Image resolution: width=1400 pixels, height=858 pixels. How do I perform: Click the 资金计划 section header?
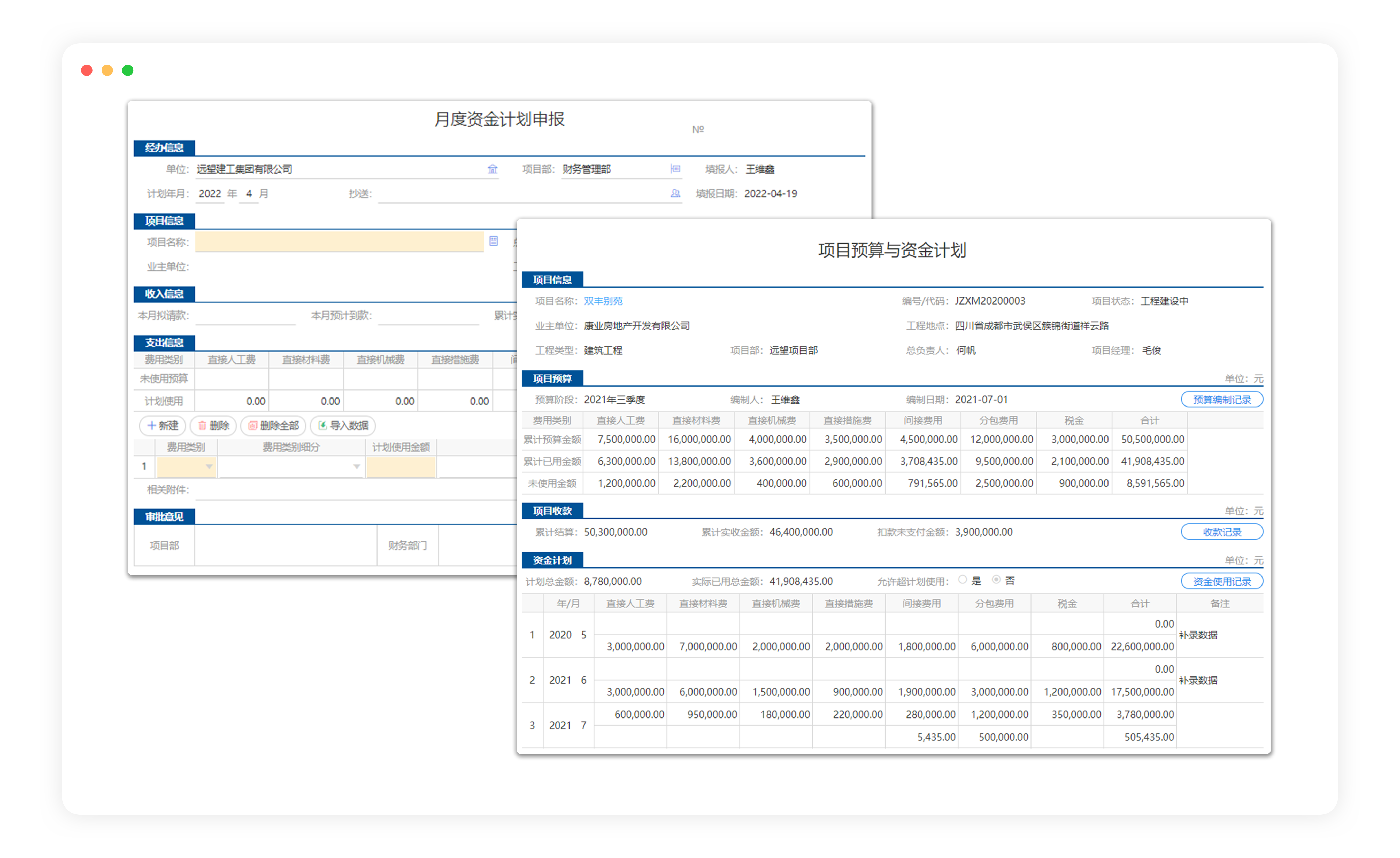pos(552,560)
